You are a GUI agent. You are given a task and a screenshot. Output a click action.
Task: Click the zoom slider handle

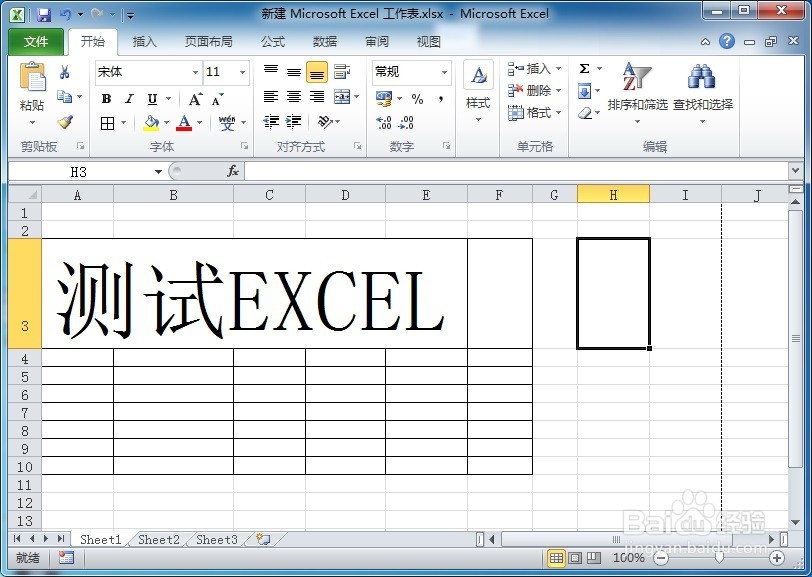(x=719, y=557)
